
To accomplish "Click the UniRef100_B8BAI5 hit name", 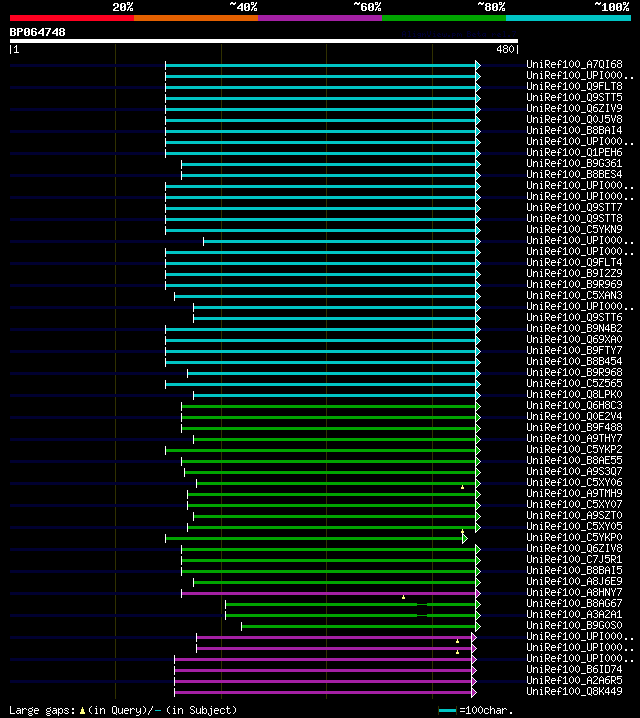I will 574,570.
